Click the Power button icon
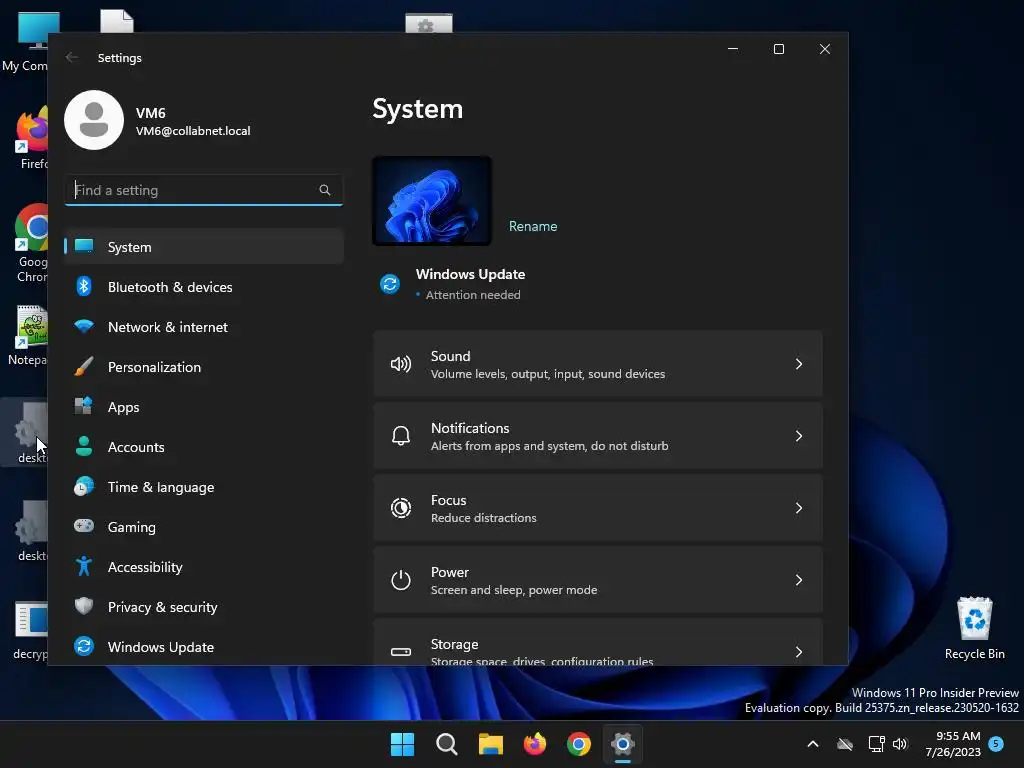The height and width of the screenshot is (768, 1024). coord(401,579)
